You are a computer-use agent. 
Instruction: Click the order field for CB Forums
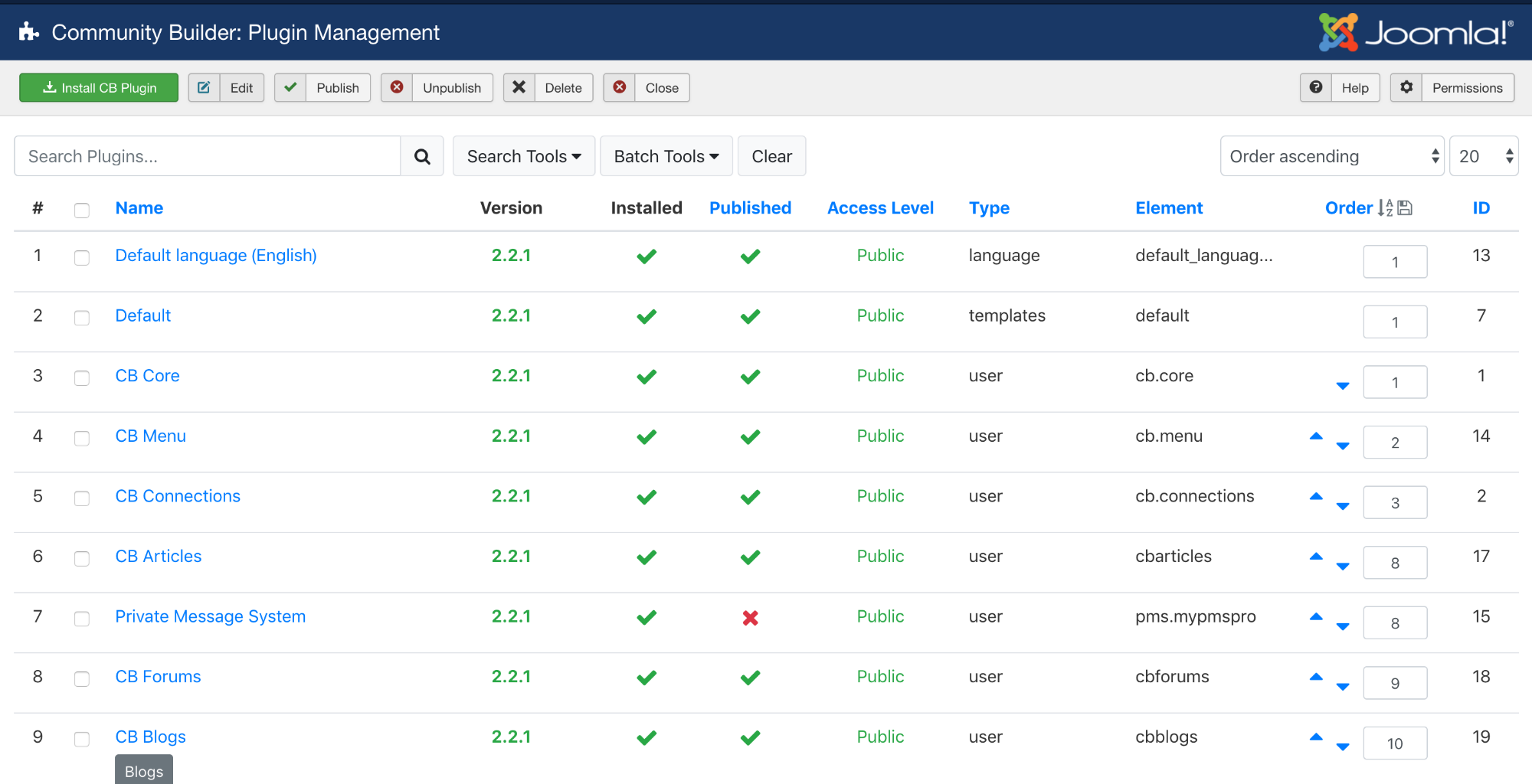[x=1395, y=683]
